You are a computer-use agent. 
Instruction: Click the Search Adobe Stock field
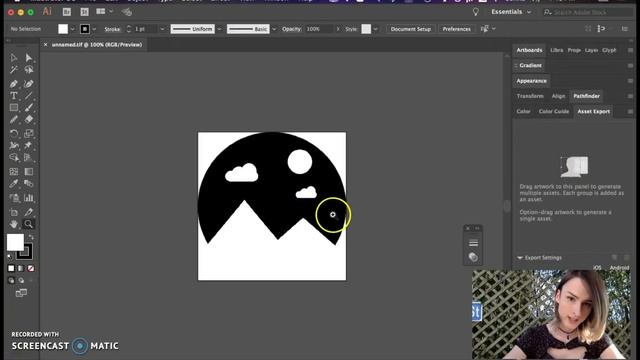(x=588, y=12)
